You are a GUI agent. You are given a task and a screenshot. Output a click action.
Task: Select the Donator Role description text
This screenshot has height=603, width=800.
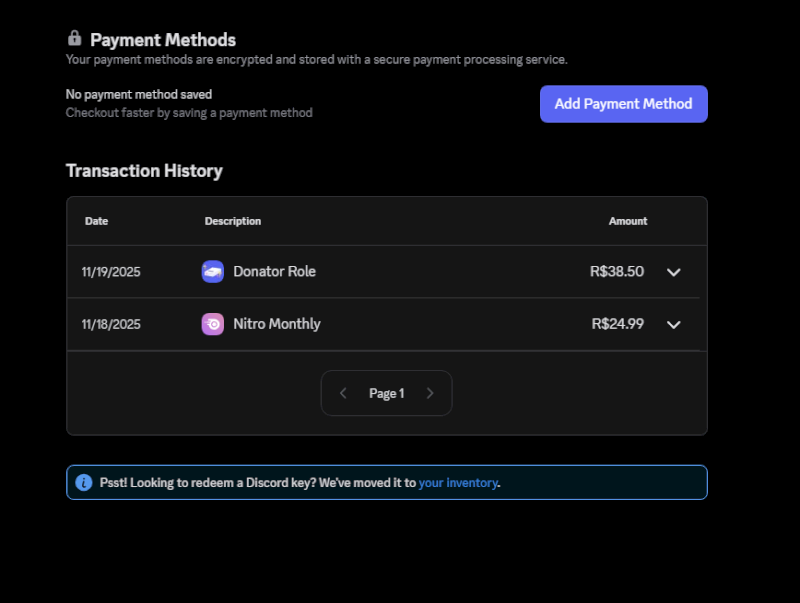click(x=274, y=271)
